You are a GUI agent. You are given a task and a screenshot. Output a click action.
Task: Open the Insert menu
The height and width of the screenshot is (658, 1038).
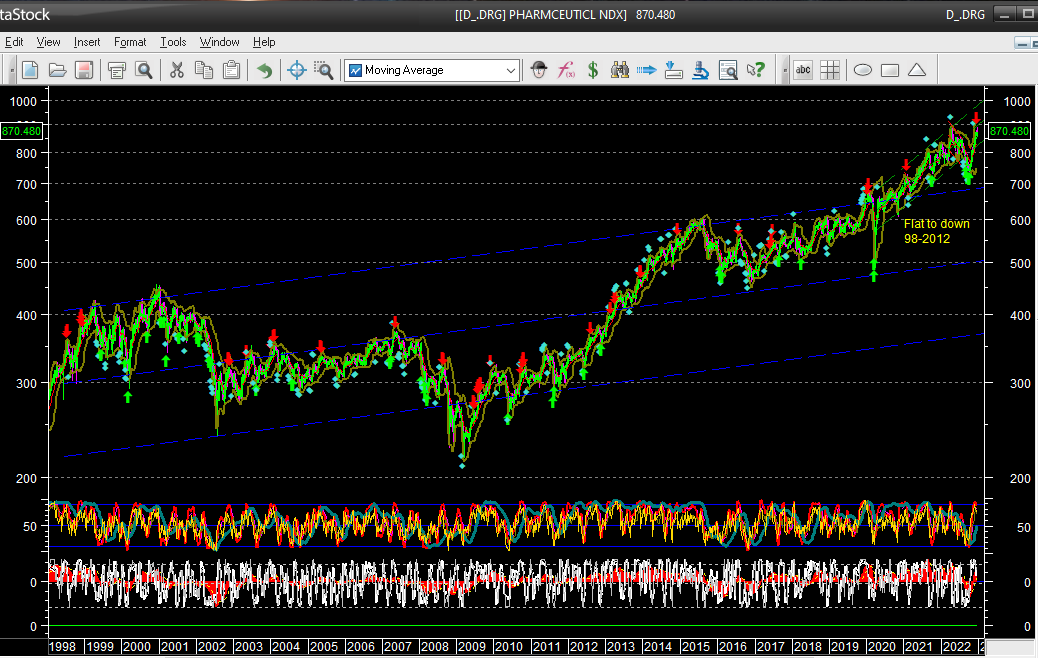[87, 42]
